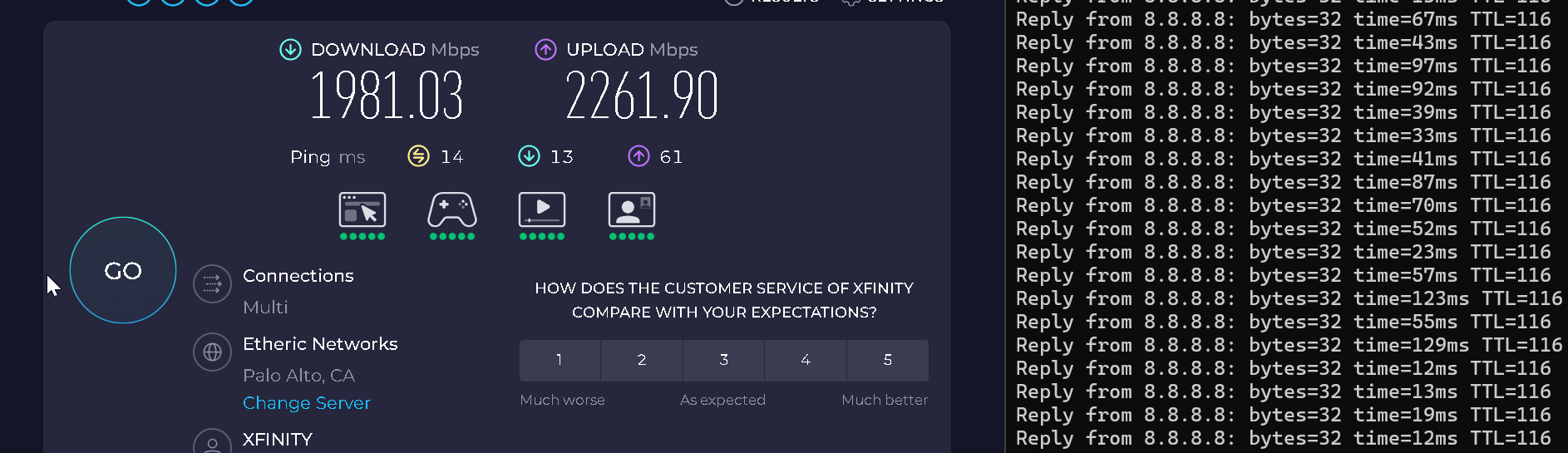Viewport: 1568px width, 453px height.
Task: Click the video conferencing person icon
Action: click(x=632, y=209)
